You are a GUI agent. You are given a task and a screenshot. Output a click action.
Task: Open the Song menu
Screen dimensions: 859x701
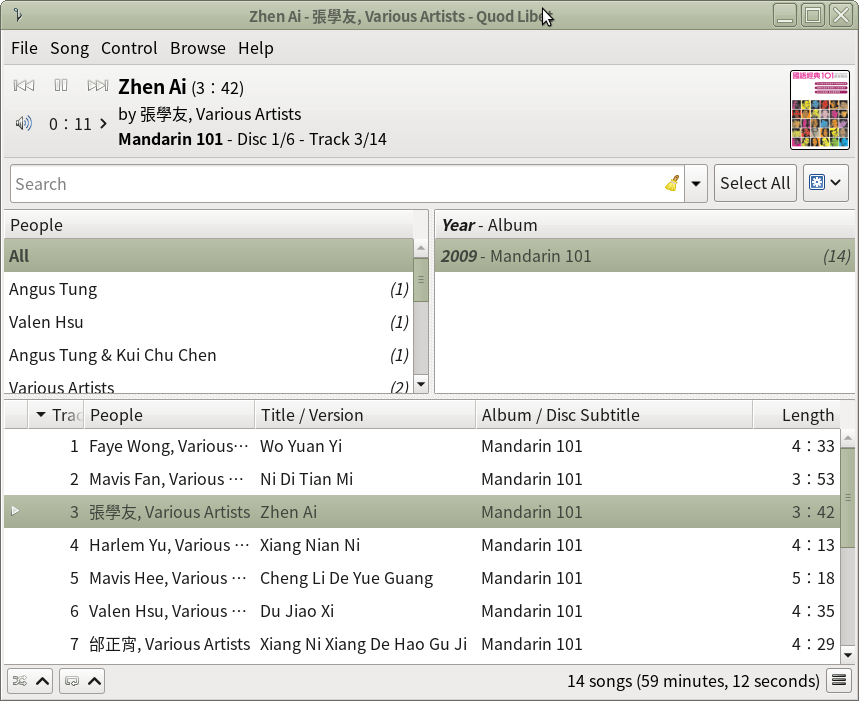click(x=69, y=48)
